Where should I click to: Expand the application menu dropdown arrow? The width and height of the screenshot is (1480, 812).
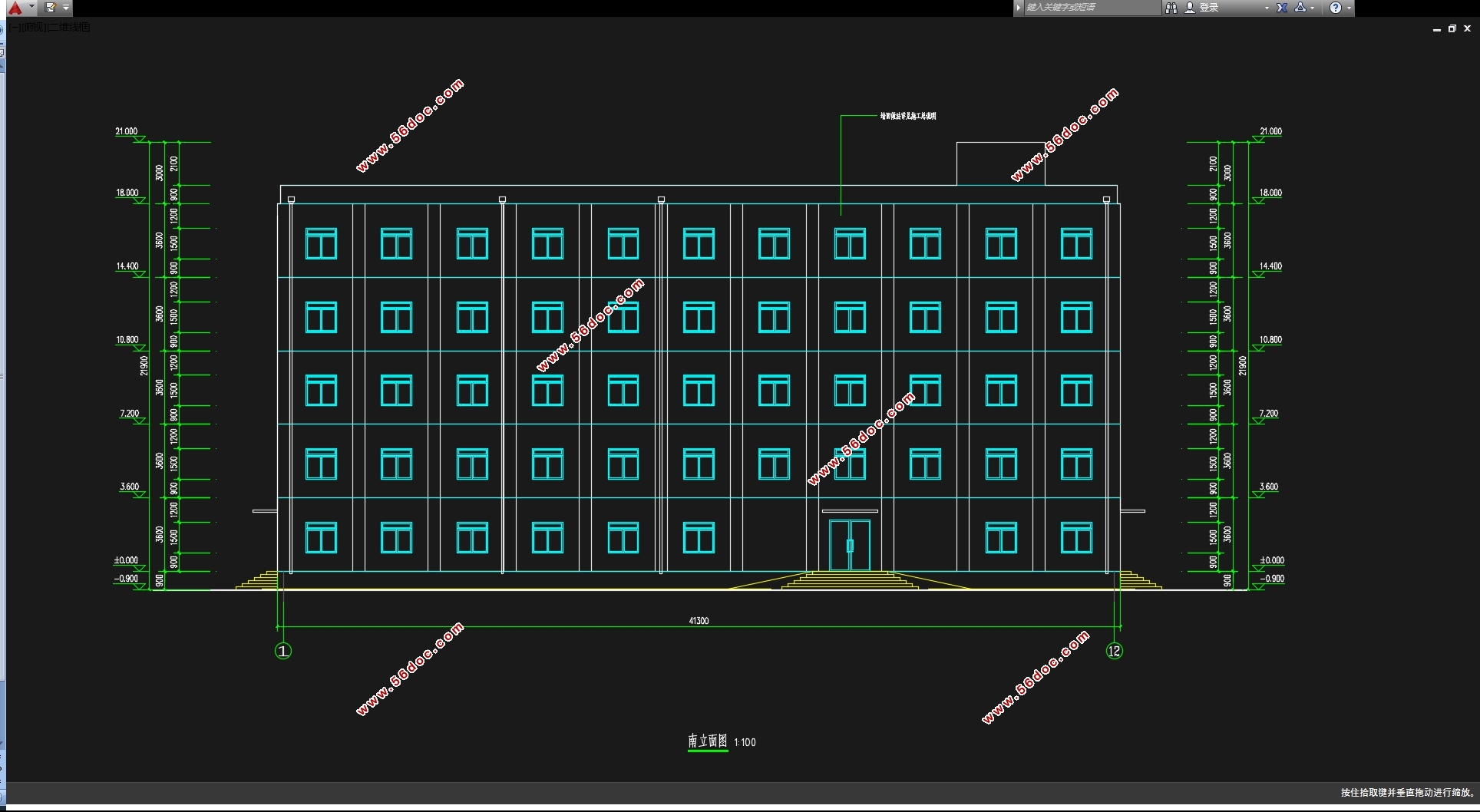pos(31,8)
